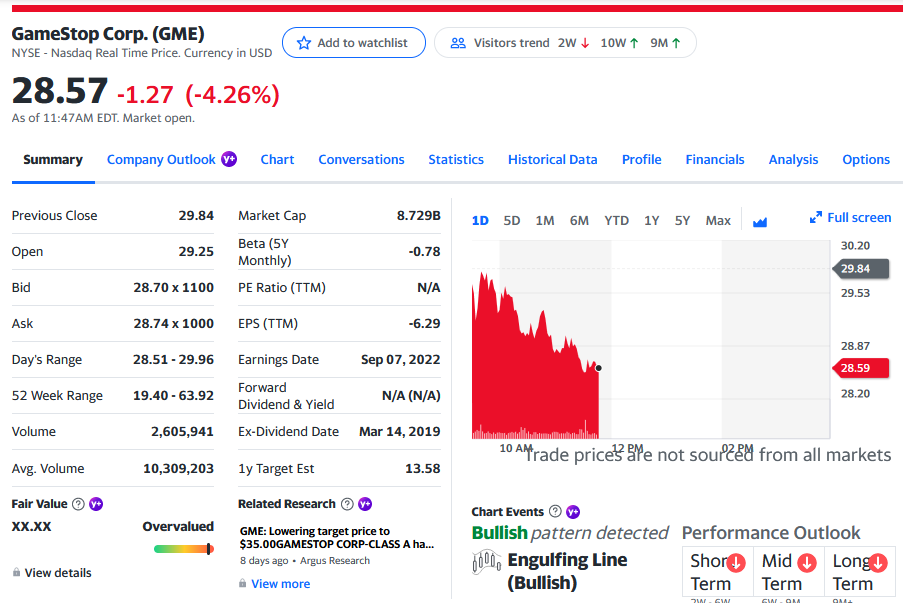This screenshot has height=603, width=903.
Task: Switch to the Company Outlook tab
Action: pyautogui.click(x=161, y=160)
